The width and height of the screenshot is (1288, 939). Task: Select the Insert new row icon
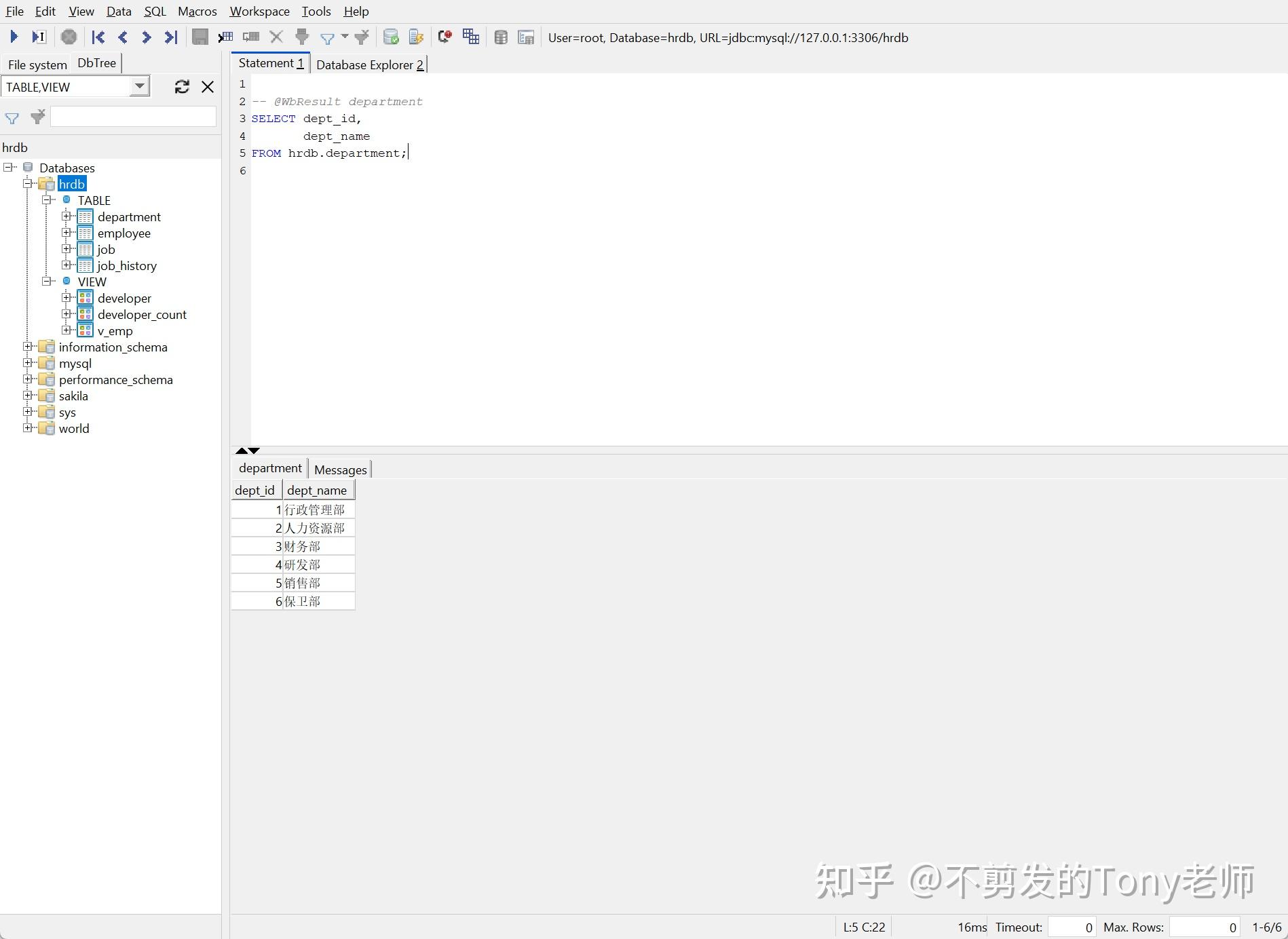click(x=225, y=37)
